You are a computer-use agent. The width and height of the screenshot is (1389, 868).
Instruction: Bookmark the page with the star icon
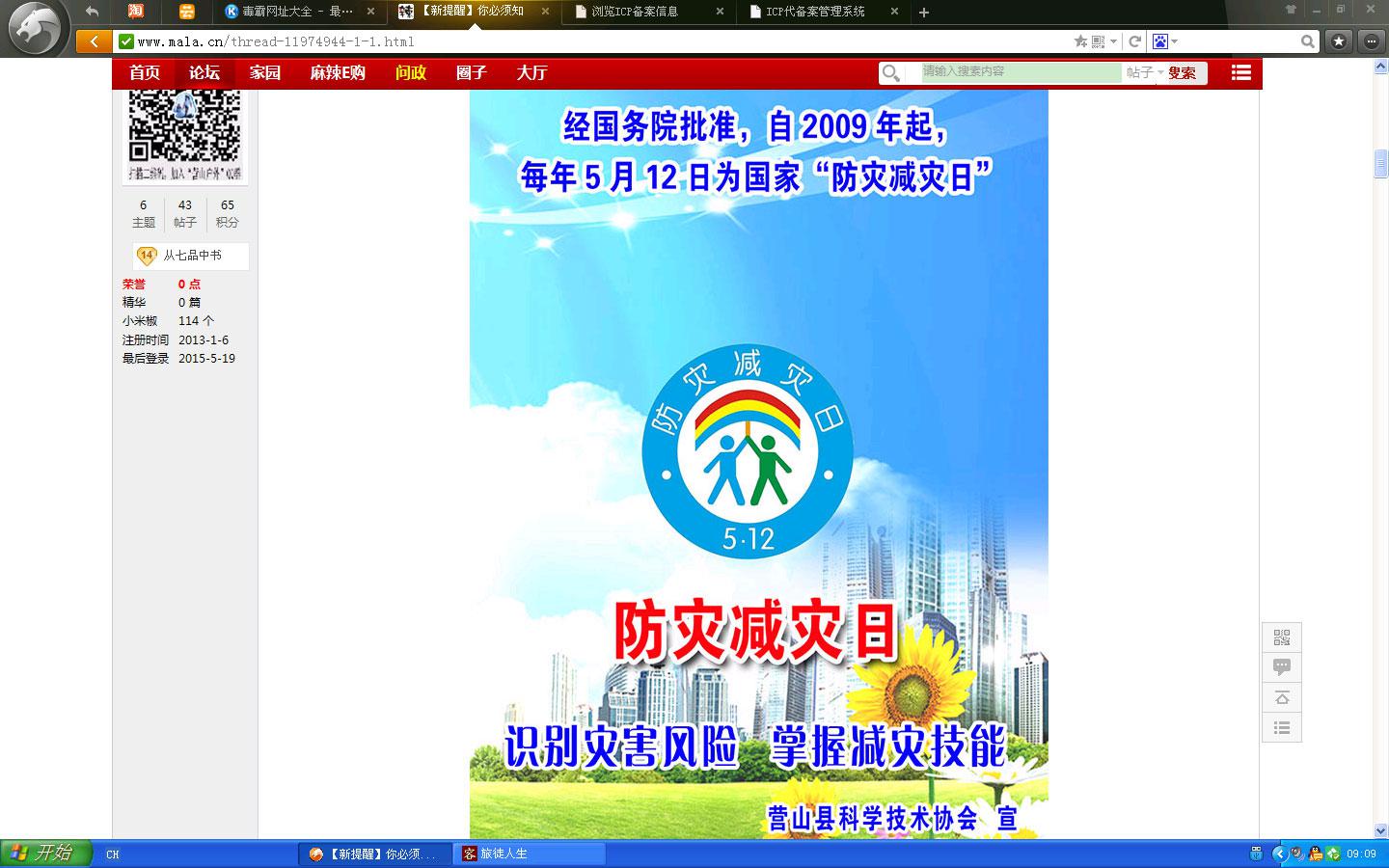click(1080, 41)
